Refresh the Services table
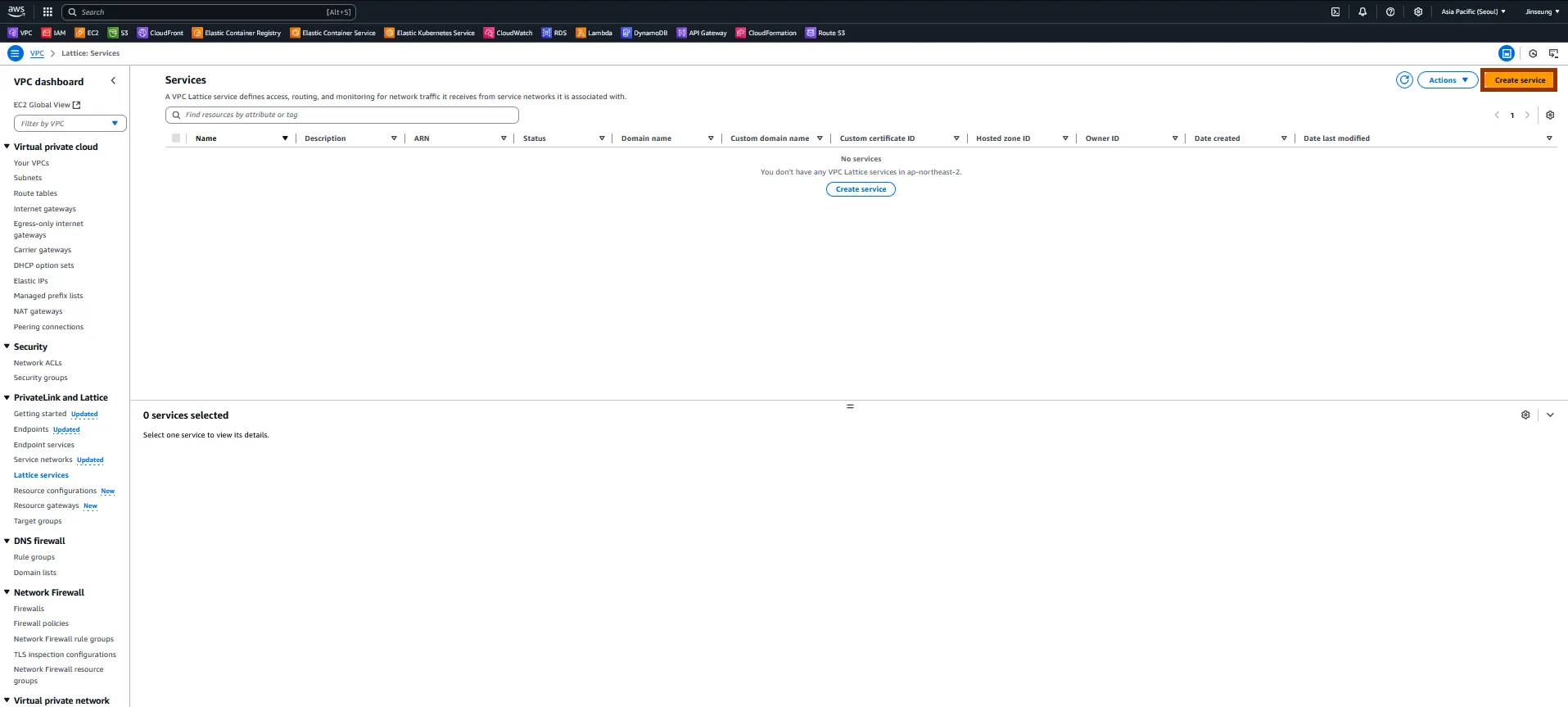1568x707 pixels. click(1404, 80)
